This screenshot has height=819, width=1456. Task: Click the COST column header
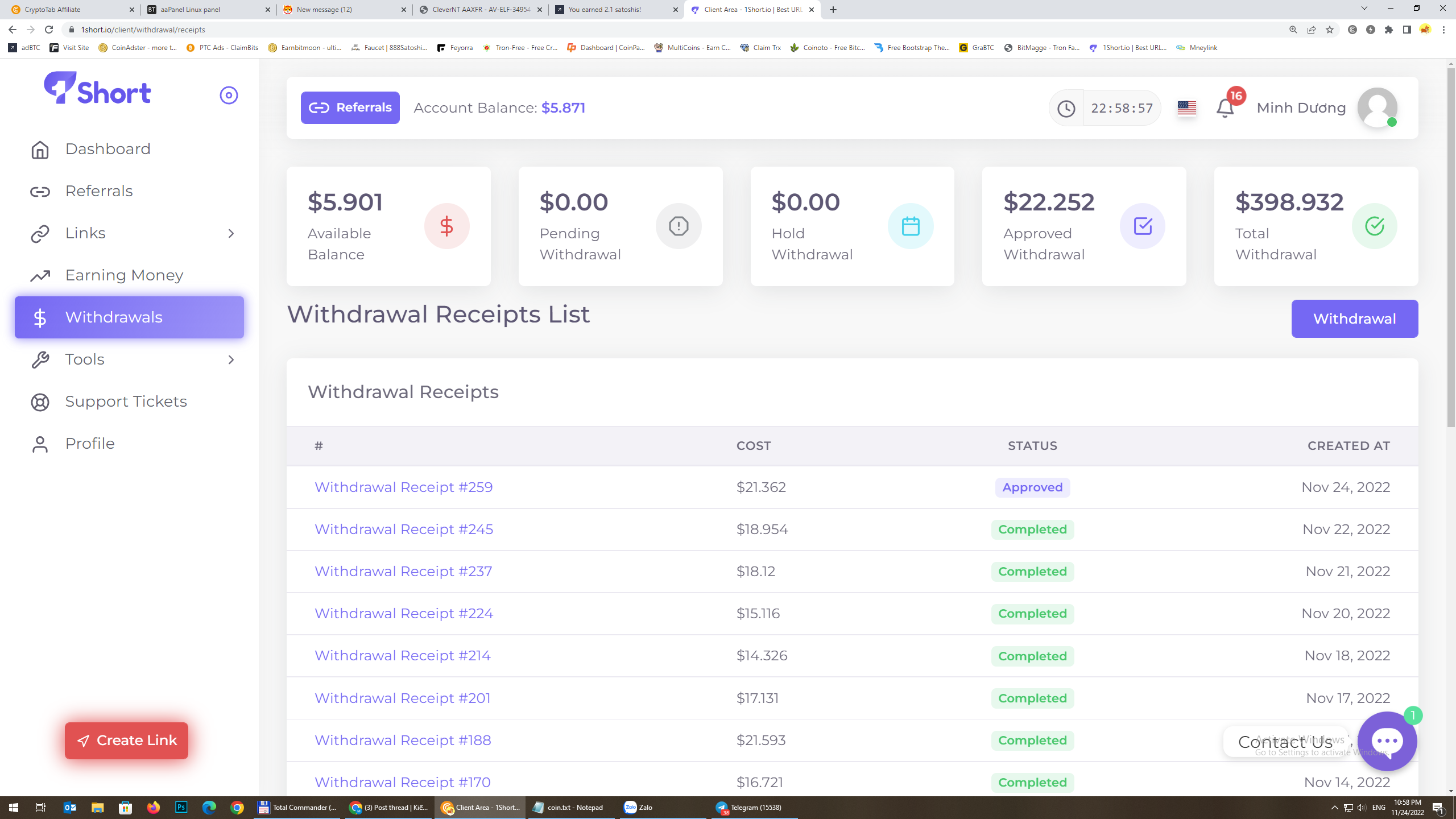click(754, 446)
